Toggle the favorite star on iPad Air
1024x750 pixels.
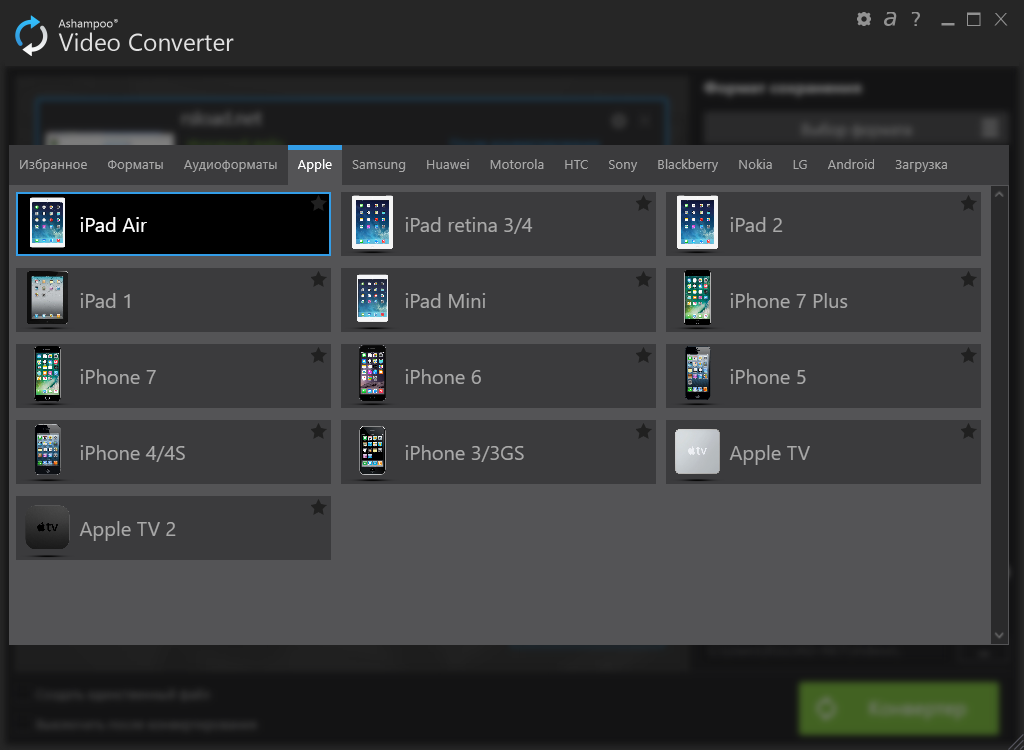click(318, 203)
